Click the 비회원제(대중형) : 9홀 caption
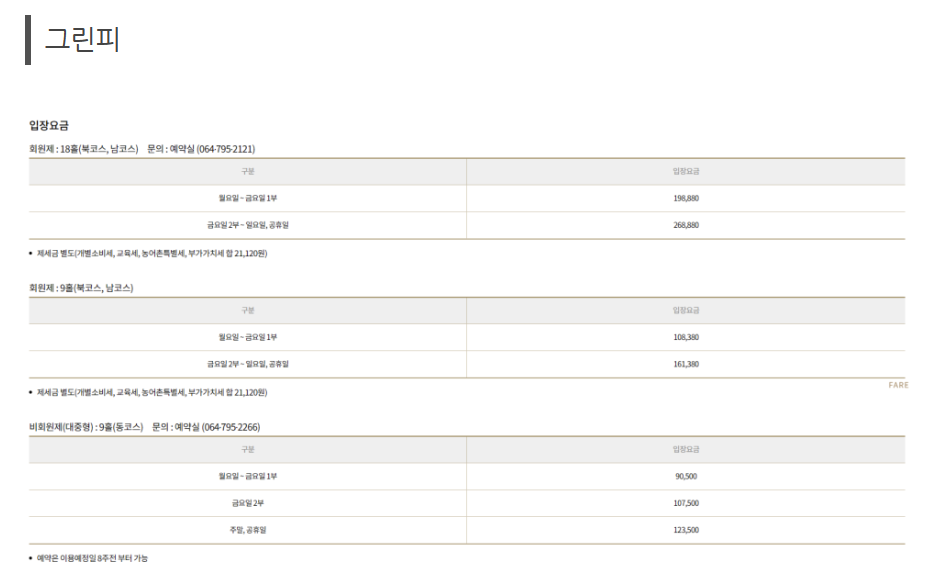 pyautogui.click(x=86, y=427)
